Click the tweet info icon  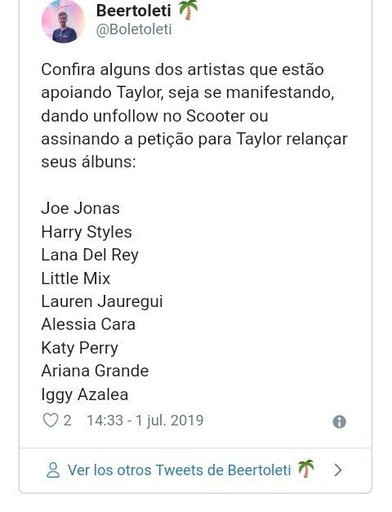tap(339, 422)
